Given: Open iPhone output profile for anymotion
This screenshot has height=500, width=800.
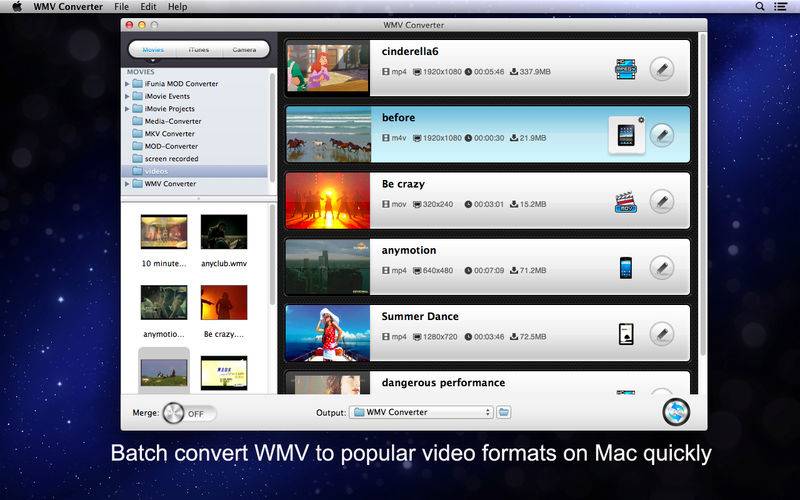Looking at the screenshot, I should point(626,268).
